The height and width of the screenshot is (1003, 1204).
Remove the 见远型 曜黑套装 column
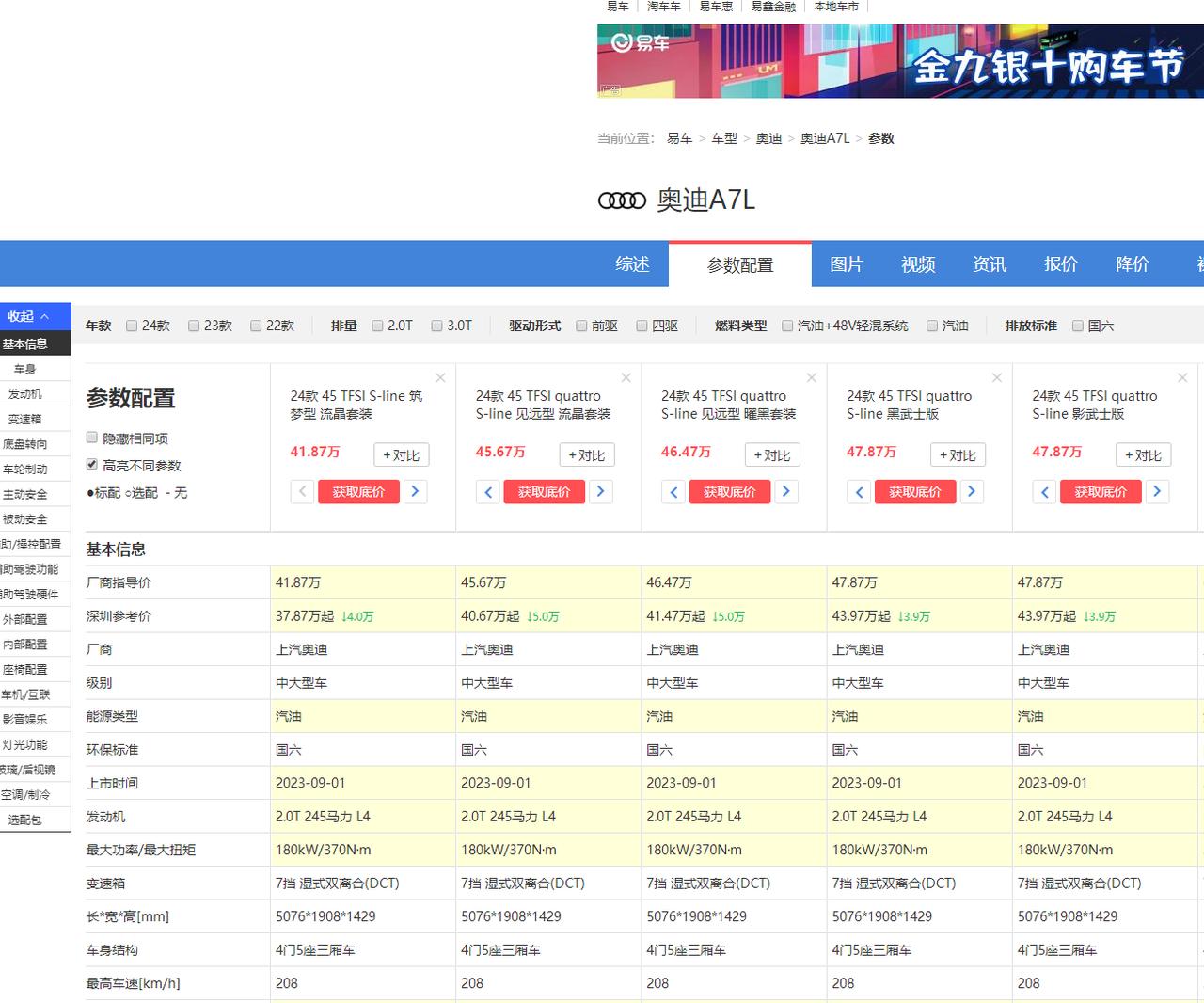tap(812, 378)
